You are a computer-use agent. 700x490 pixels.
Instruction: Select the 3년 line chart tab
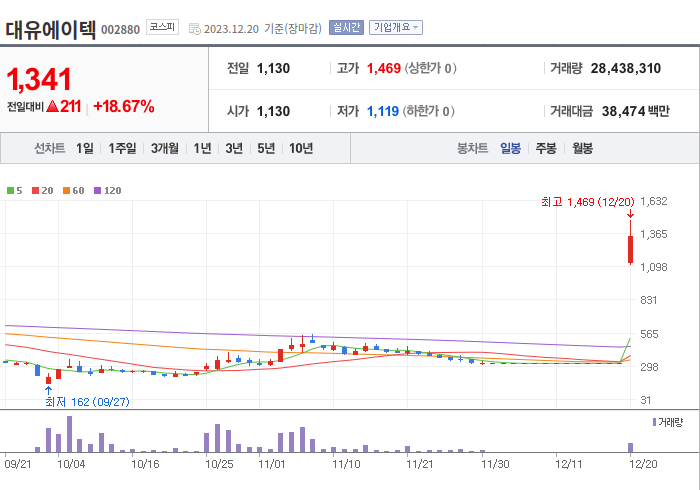click(x=234, y=148)
